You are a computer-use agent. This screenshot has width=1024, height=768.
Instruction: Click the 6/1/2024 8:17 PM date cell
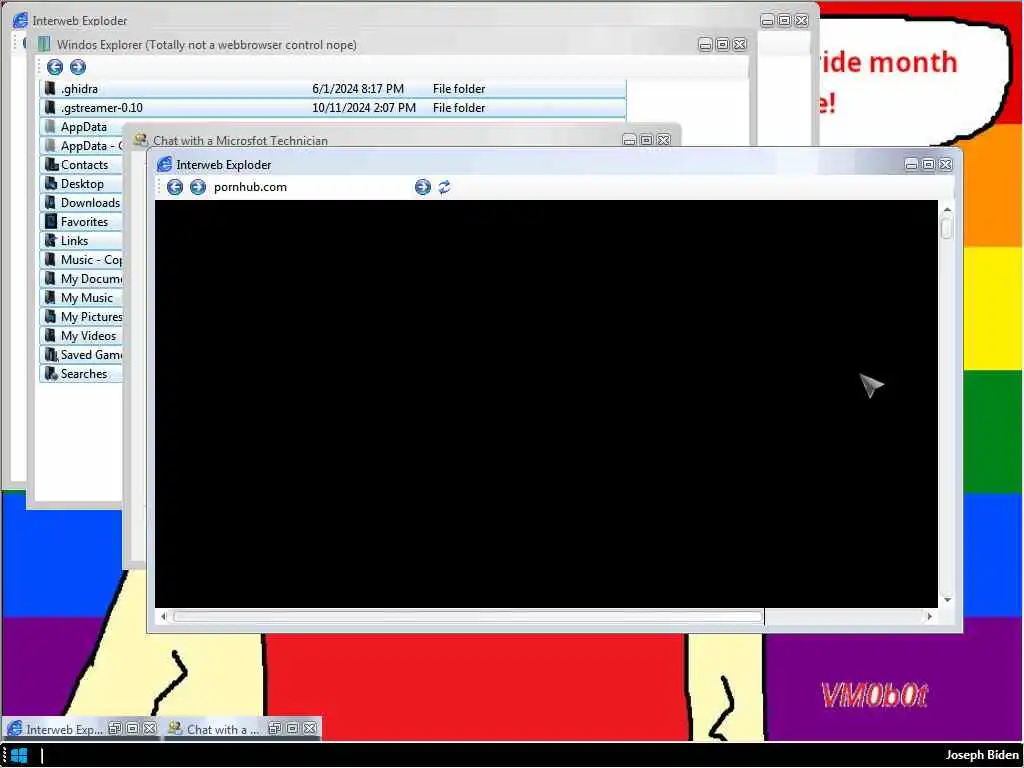(x=358, y=89)
